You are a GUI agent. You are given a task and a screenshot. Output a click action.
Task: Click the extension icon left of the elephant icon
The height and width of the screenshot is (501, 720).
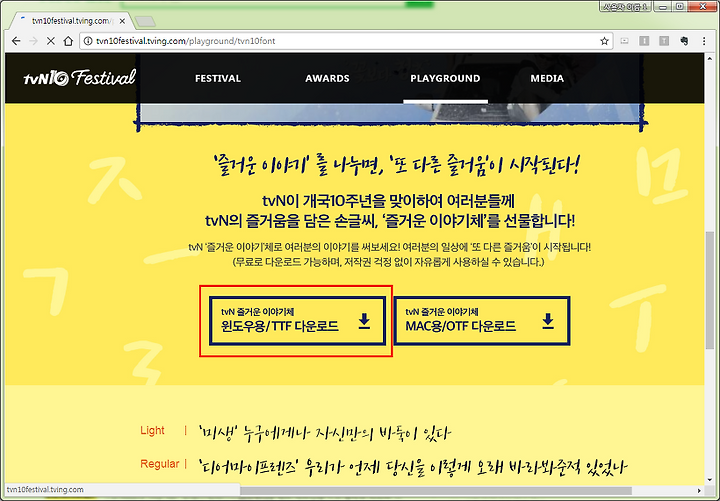pyautogui.click(x=664, y=41)
